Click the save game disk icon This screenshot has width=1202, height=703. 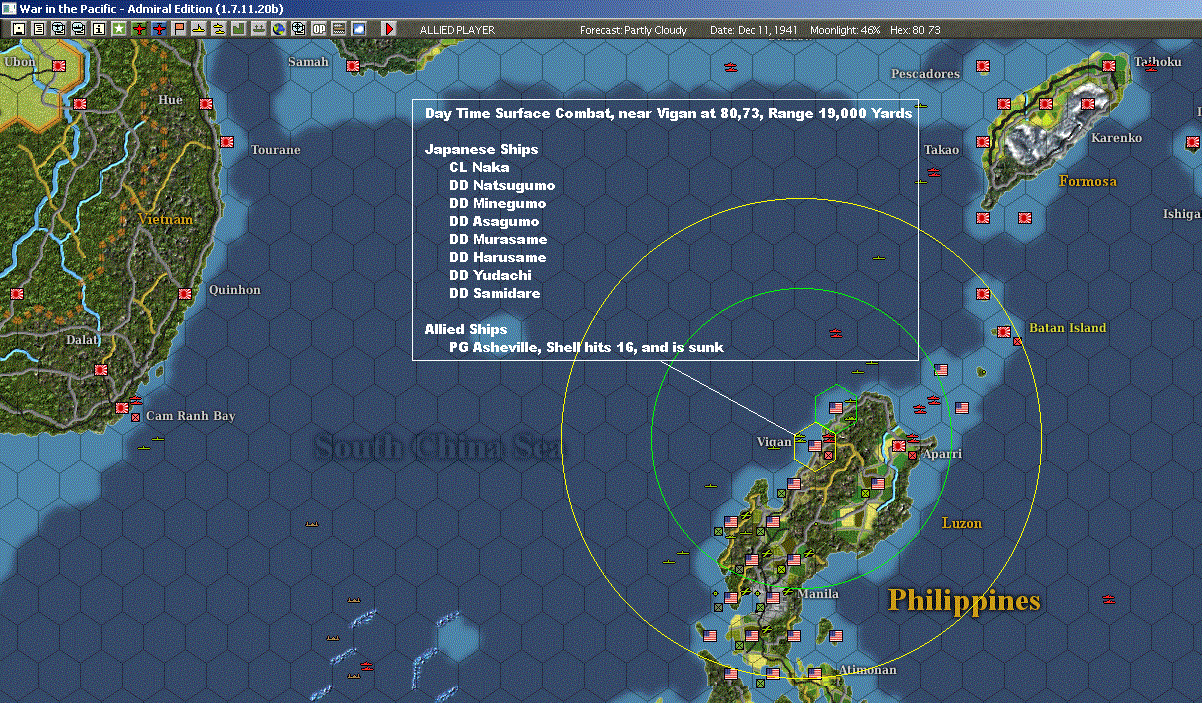(19, 29)
